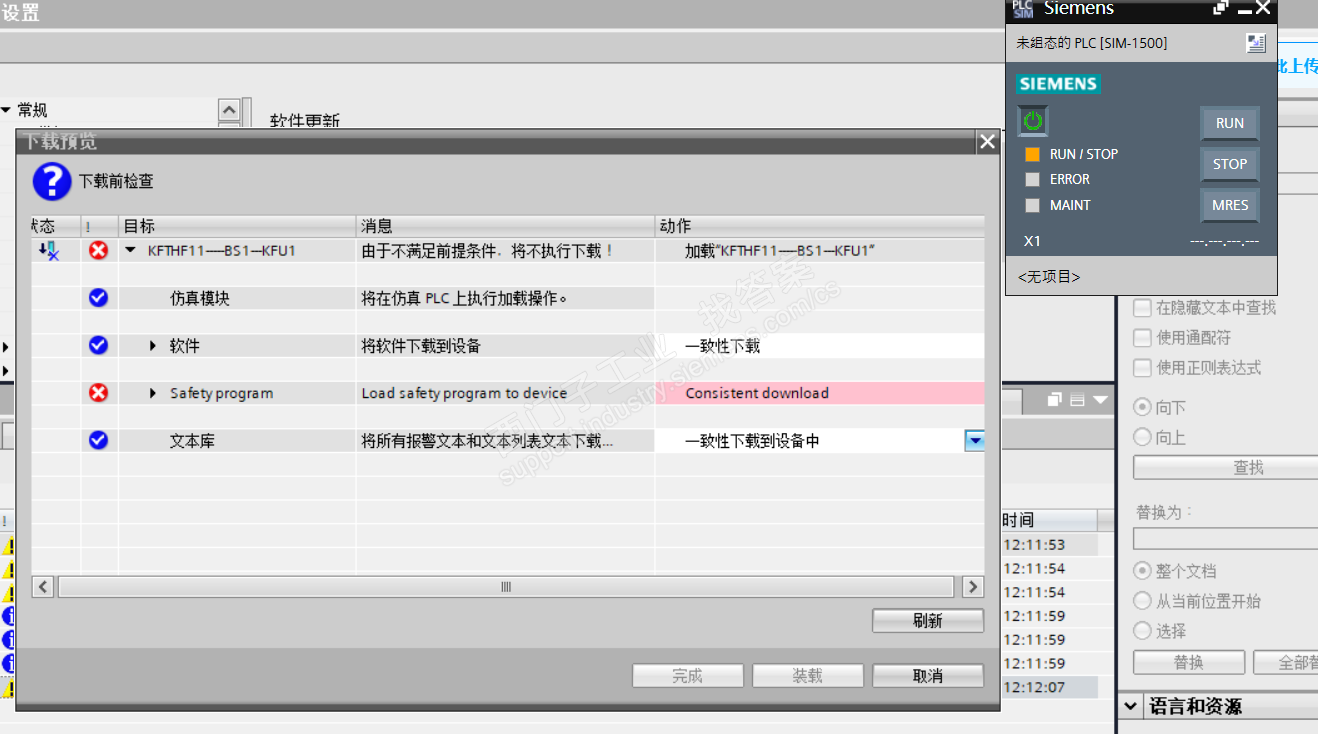Restore the Siemens PLCSIM window
The image size is (1318, 734).
coord(1221,8)
